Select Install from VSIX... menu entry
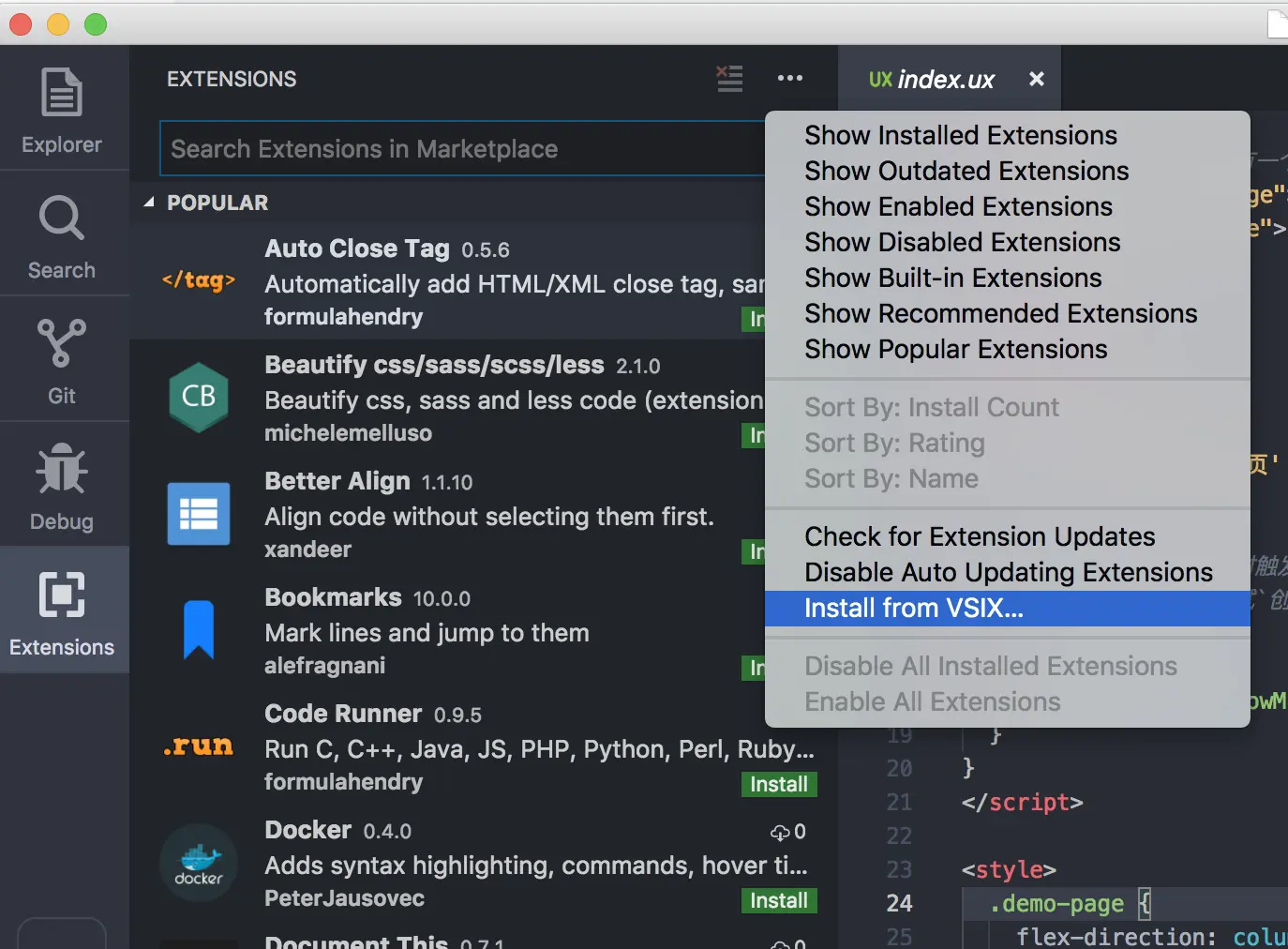The width and height of the screenshot is (1288, 949). click(914, 609)
